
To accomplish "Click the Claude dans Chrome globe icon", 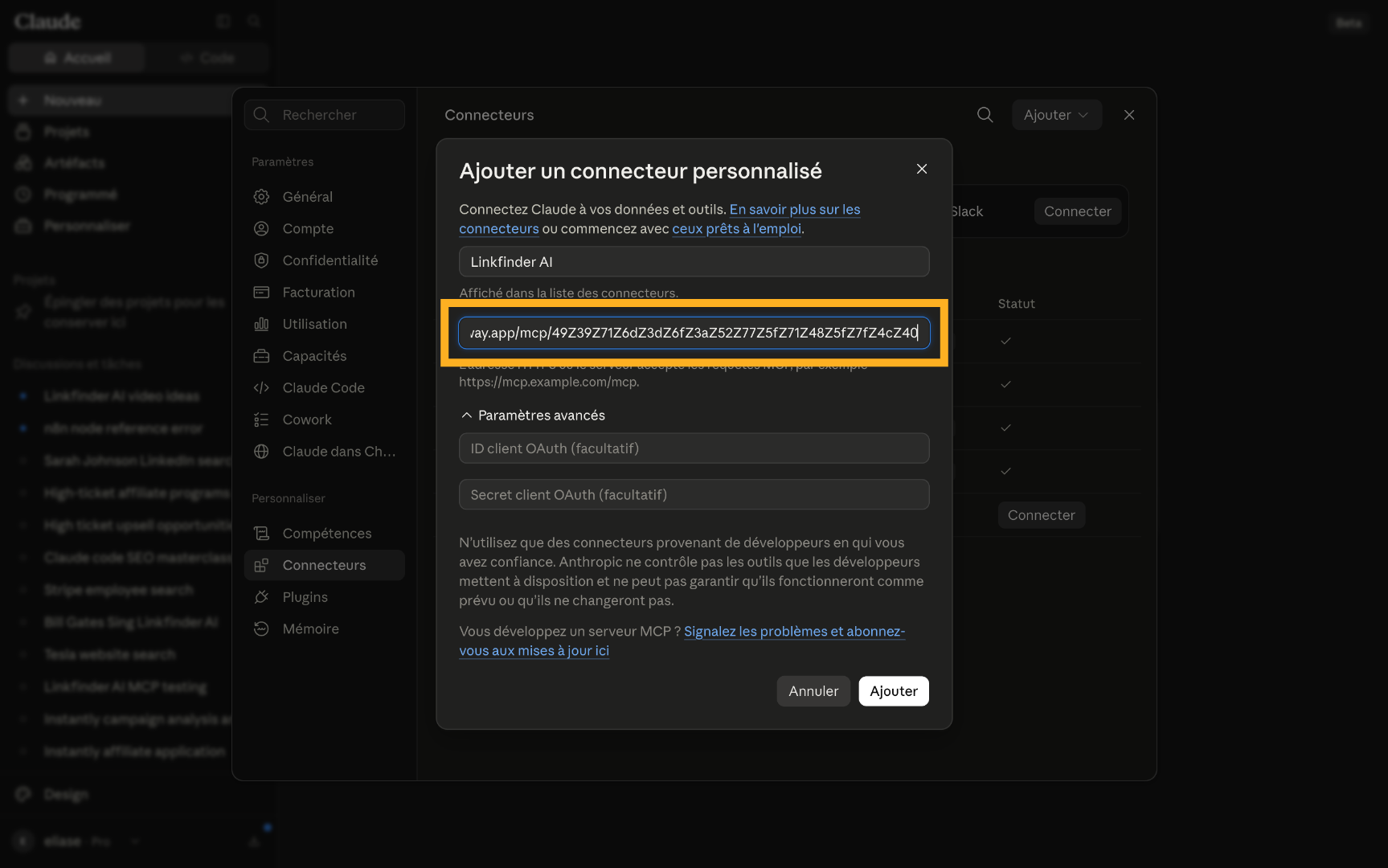I will [261, 452].
